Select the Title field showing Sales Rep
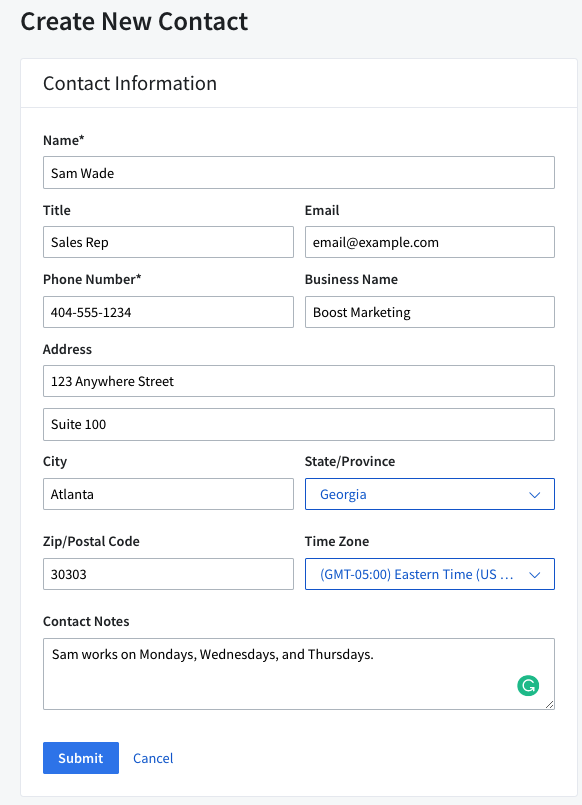 point(168,242)
